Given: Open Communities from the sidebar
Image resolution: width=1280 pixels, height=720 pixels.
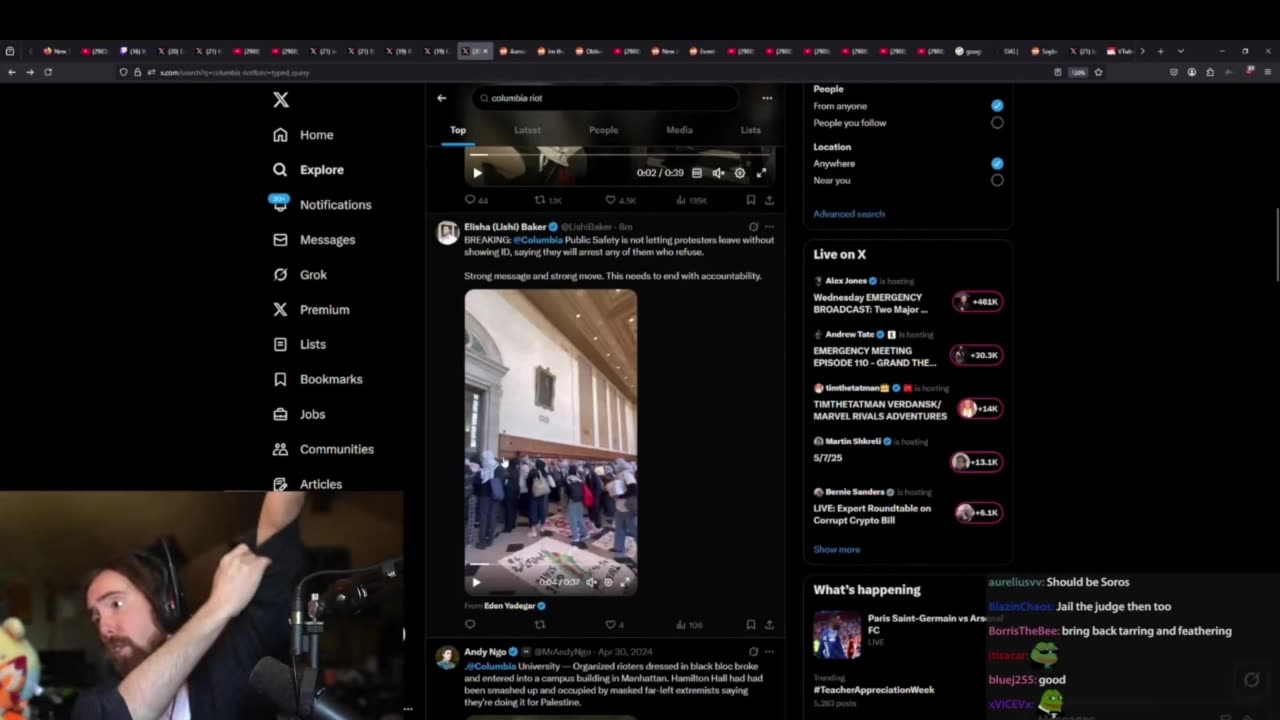Looking at the screenshot, I should (x=324, y=449).
